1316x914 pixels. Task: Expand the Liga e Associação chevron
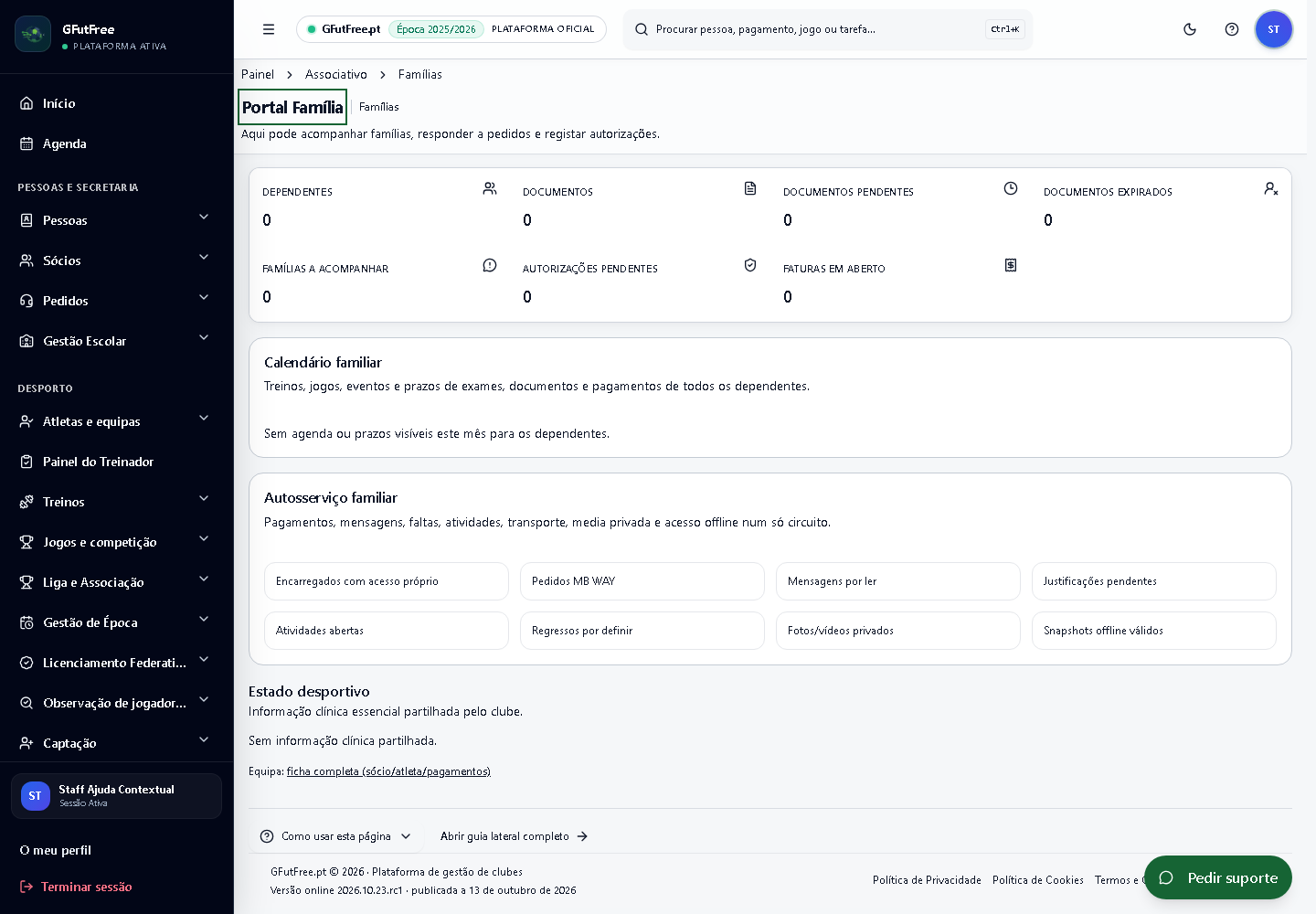pyautogui.click(x=204, y=579)
